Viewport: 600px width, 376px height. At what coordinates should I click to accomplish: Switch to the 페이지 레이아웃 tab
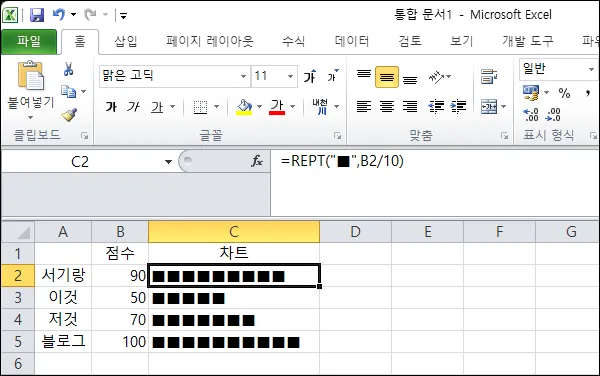(x=210, y=41)
